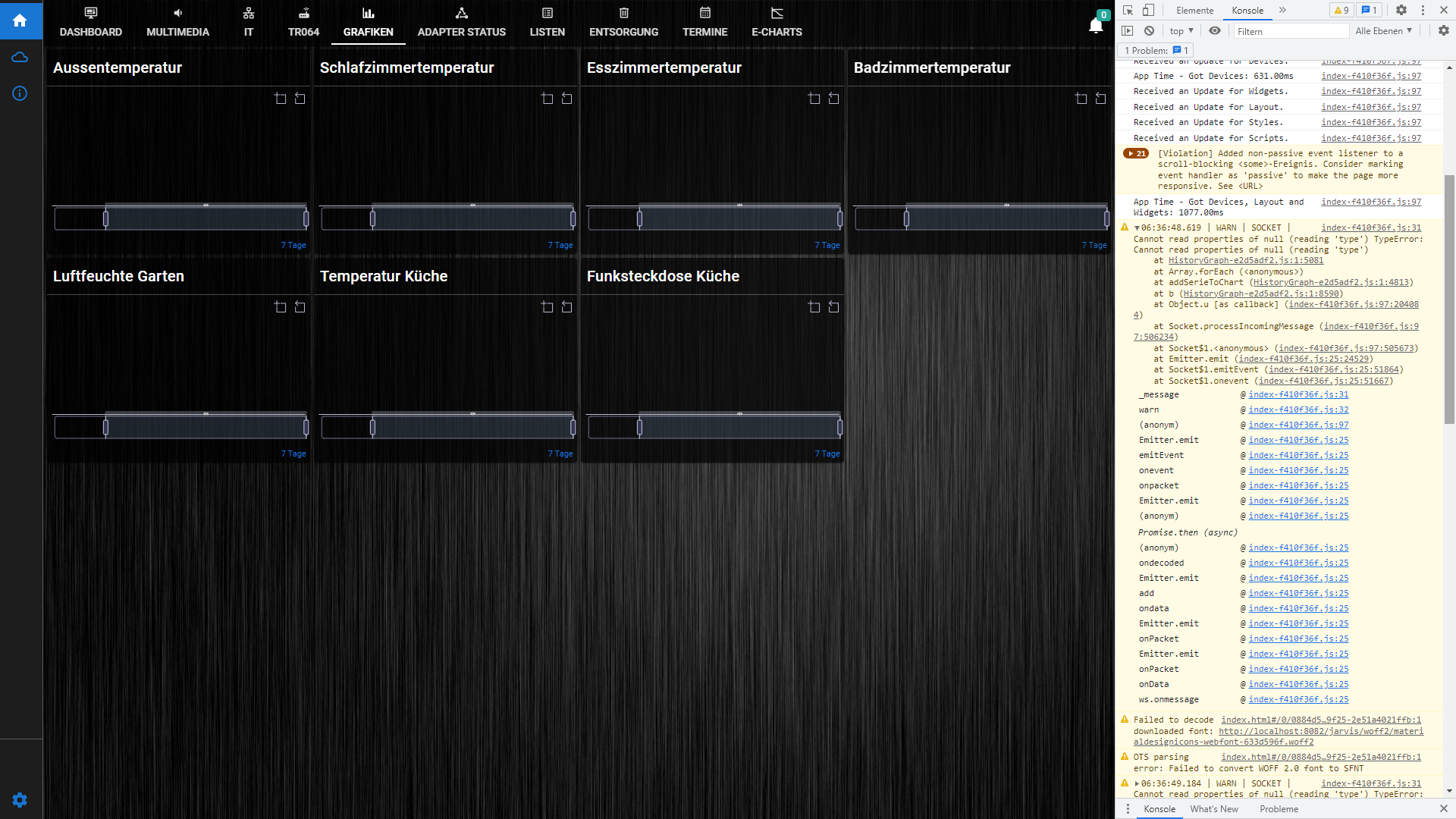Open console settings gear beside Alle Ebenen
The width and height of the screenshot is (1456, 819).
1444,31
